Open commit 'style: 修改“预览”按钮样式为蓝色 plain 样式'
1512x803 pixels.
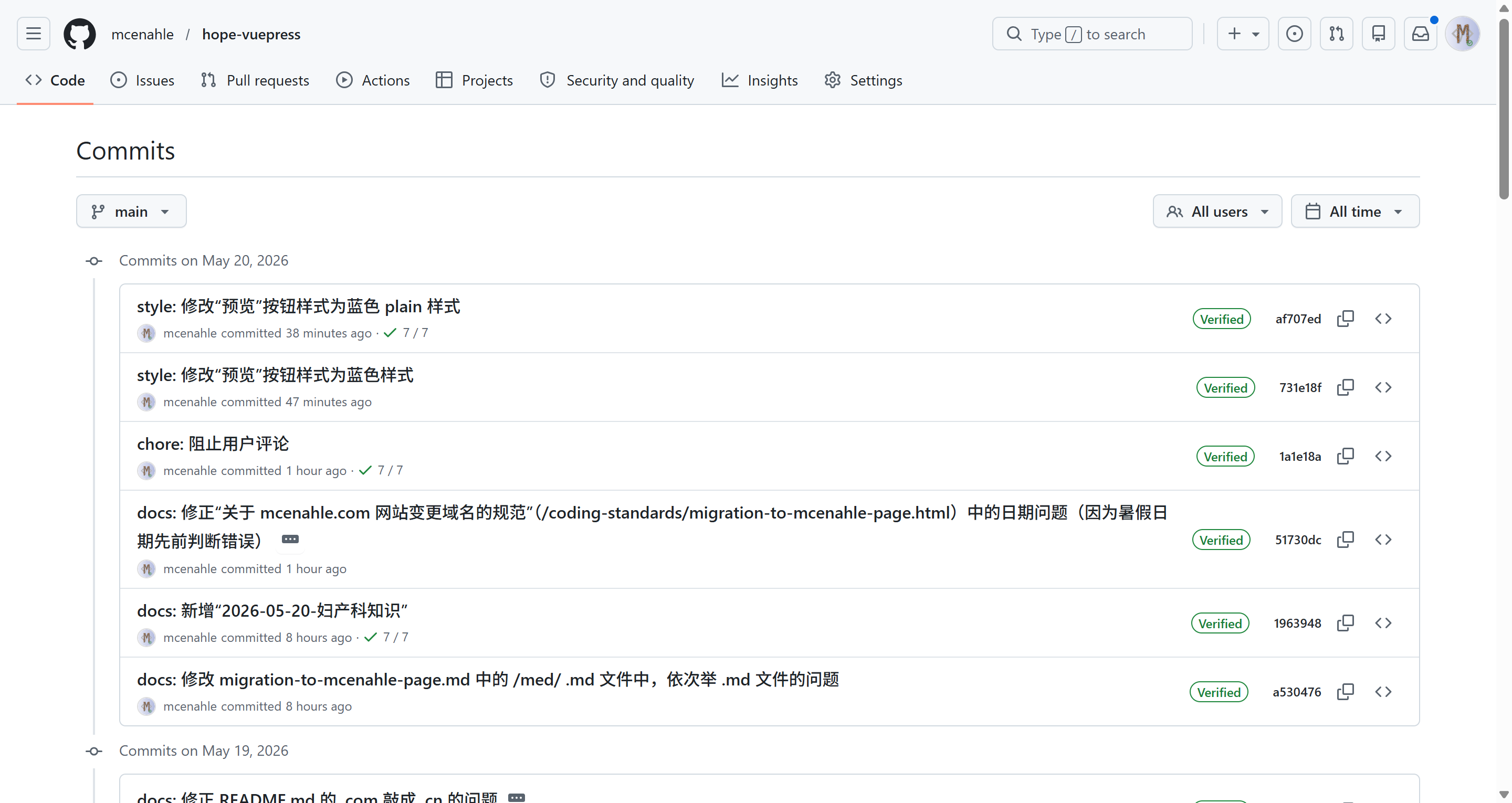coord(298,306)
